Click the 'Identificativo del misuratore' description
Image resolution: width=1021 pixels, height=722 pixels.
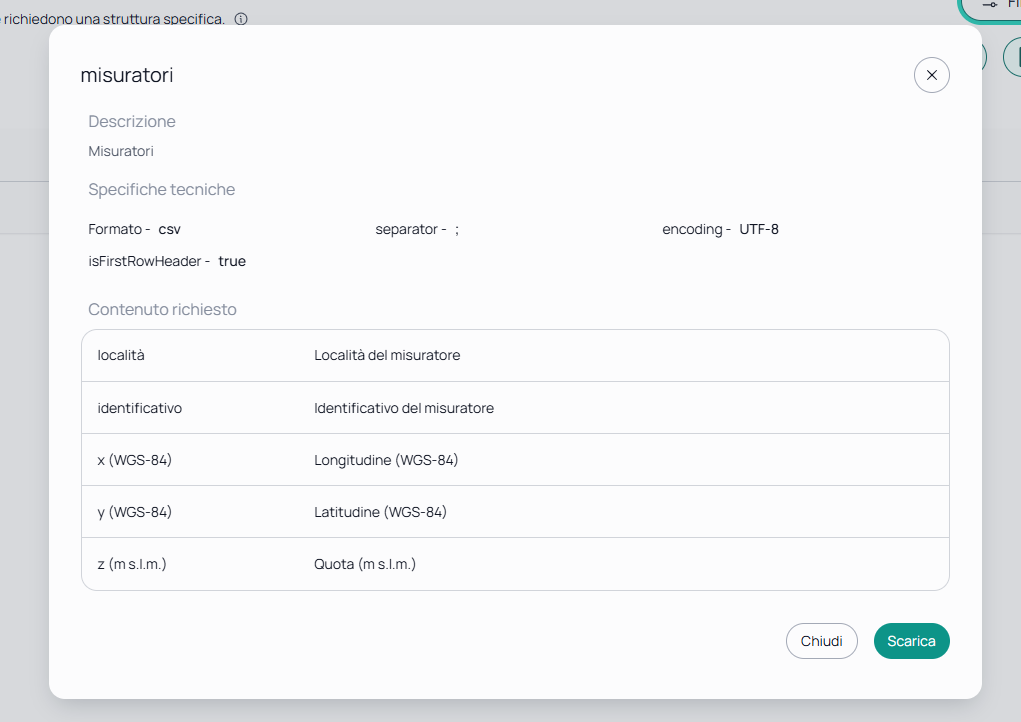[404, 408]
